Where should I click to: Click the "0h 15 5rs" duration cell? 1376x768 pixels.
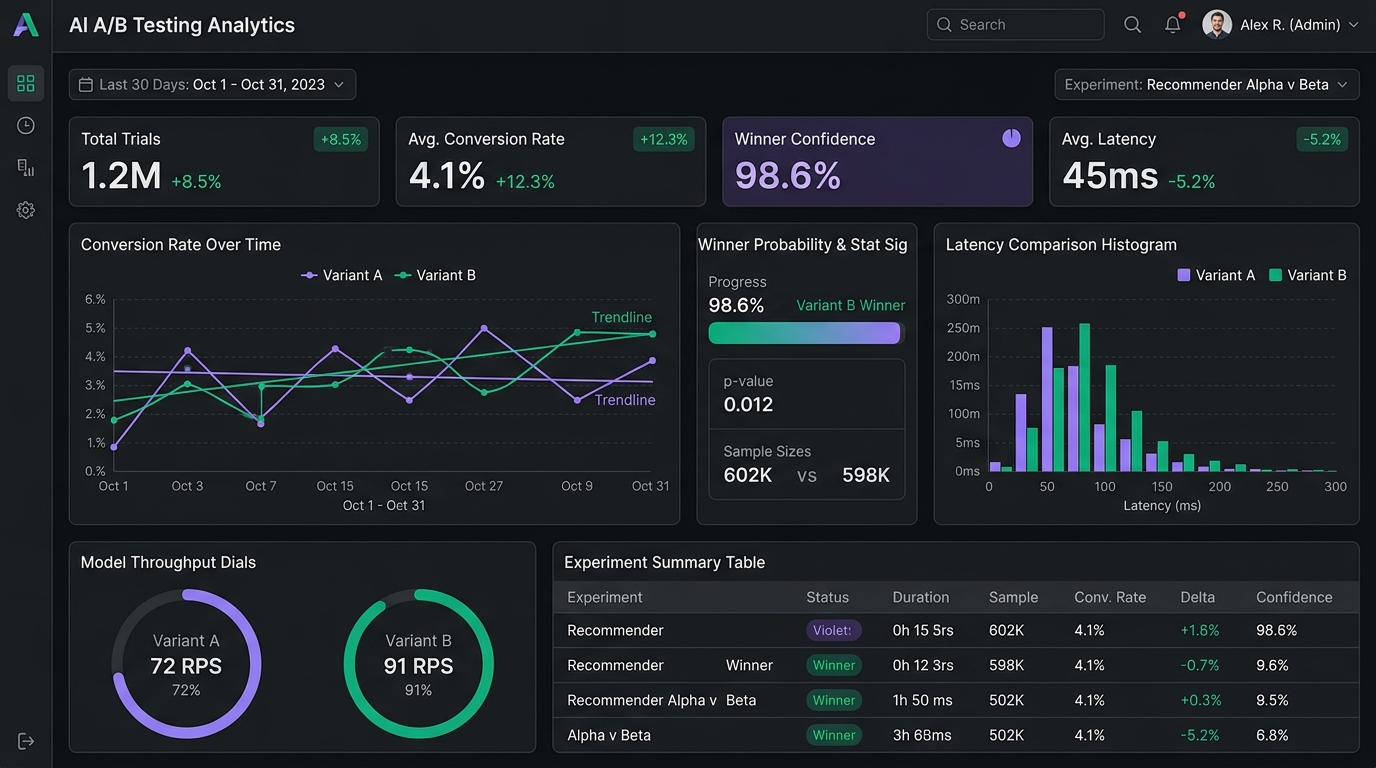923,630
